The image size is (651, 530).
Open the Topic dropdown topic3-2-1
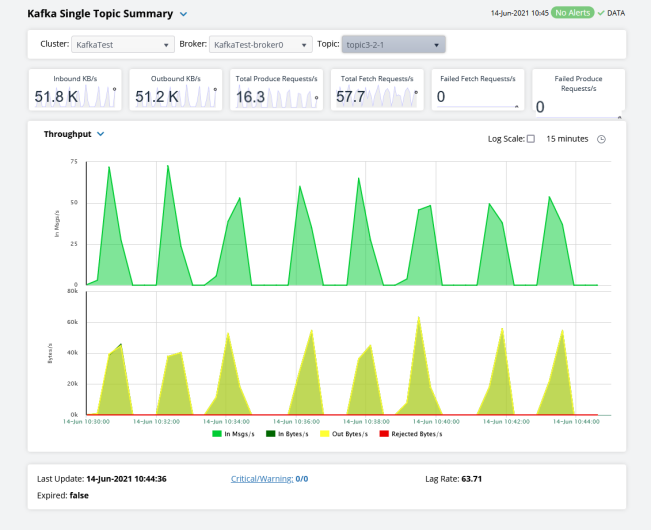pos(393,45)
